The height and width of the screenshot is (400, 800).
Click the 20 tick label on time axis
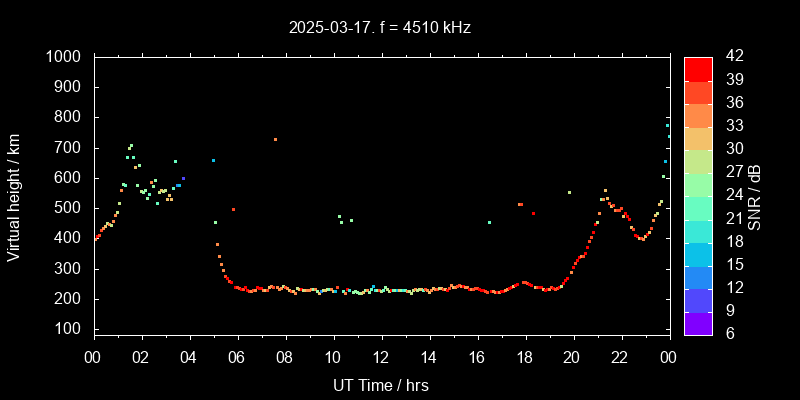[573, 357]
